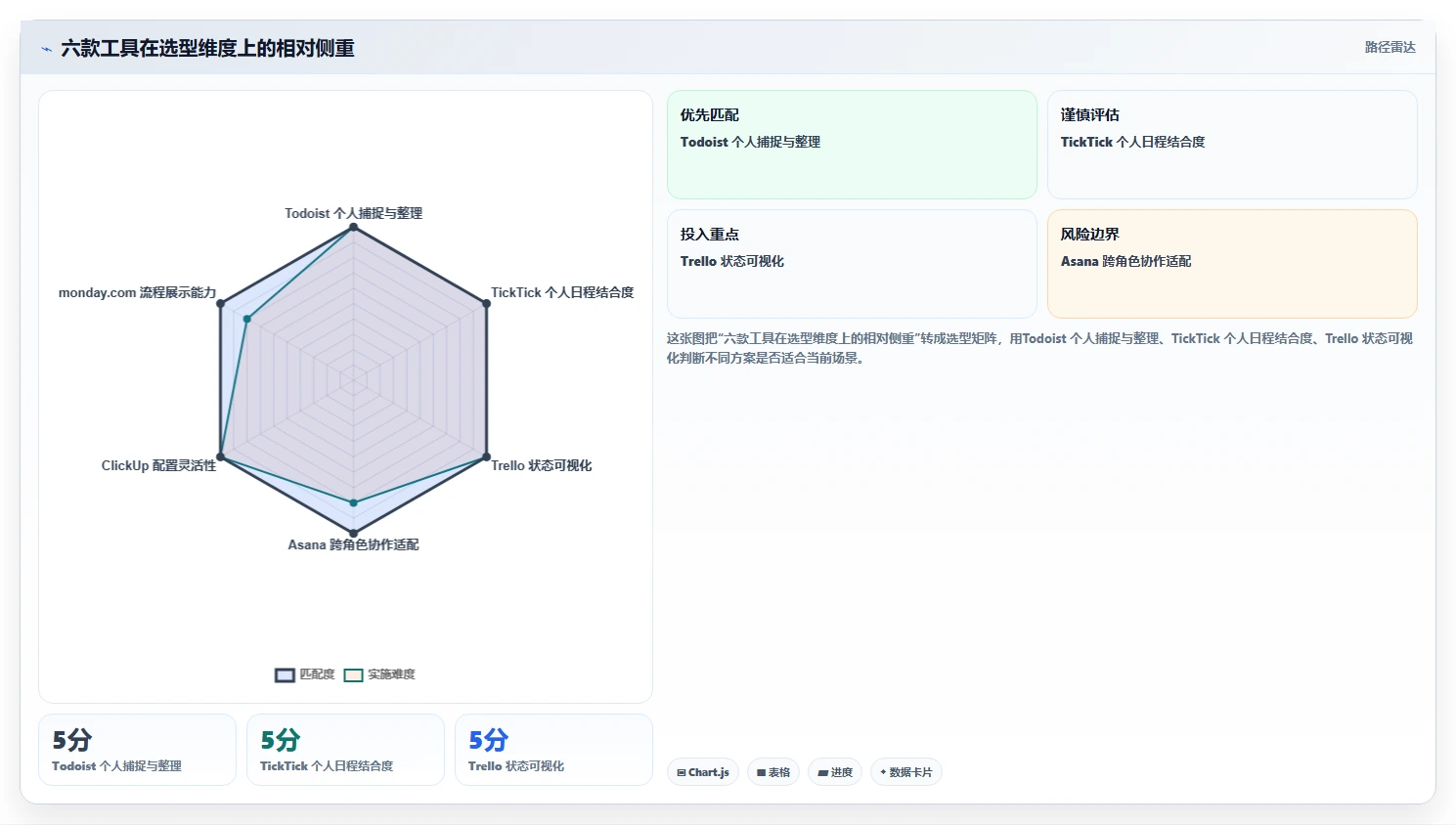Screen dimensions: 1456x825
Task: Toggle the 实施难度 legend swatch
Action: 353,675
